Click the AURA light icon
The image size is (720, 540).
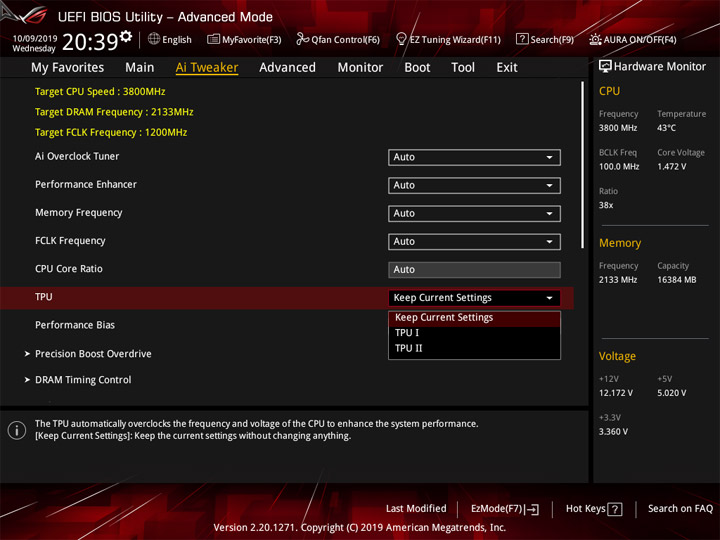(595, 39)
